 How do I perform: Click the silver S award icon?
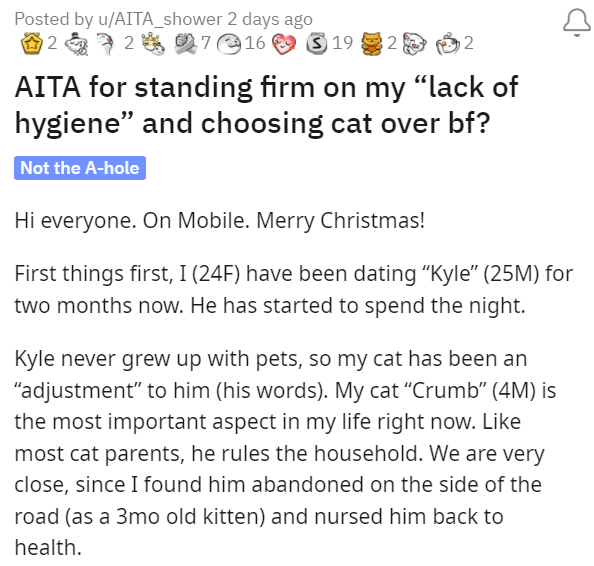click(317, 43)
